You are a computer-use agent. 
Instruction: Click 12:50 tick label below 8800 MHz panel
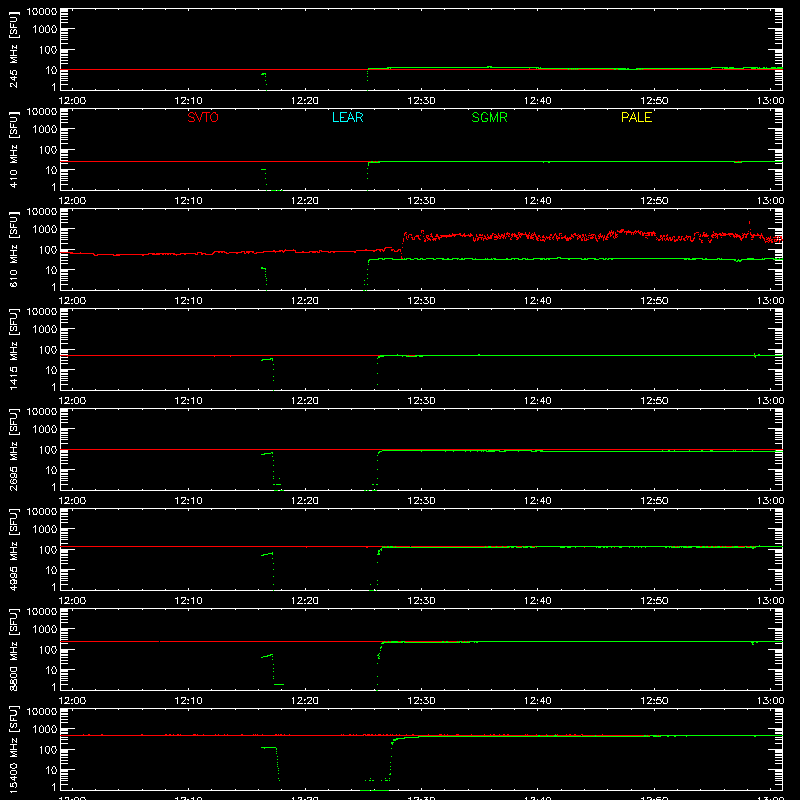(654, 701)
